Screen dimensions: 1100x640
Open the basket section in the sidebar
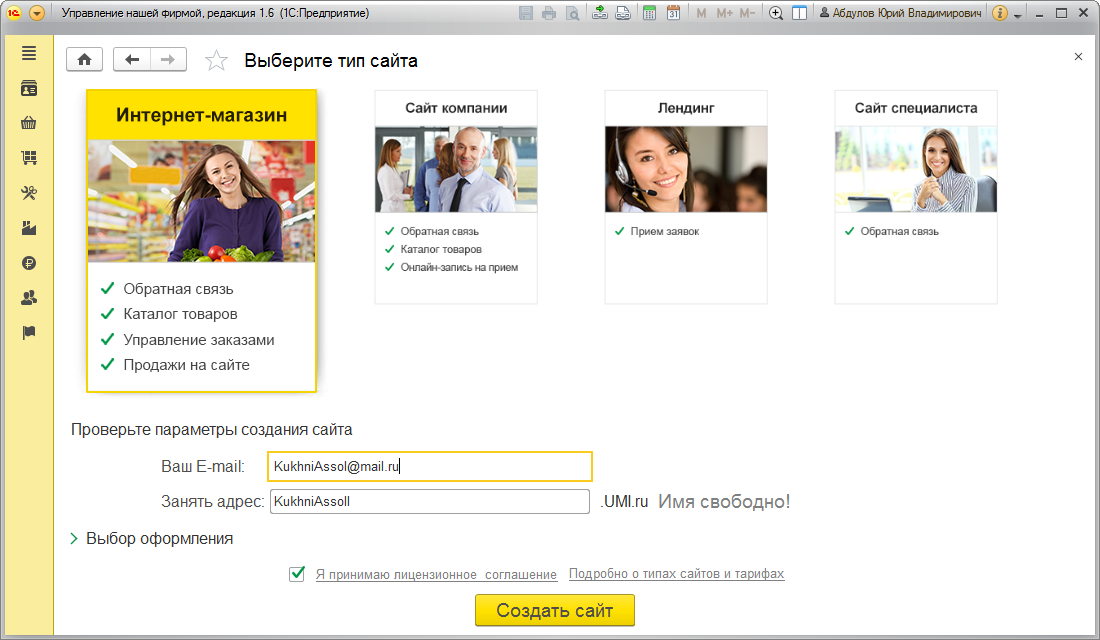(29, 123)
